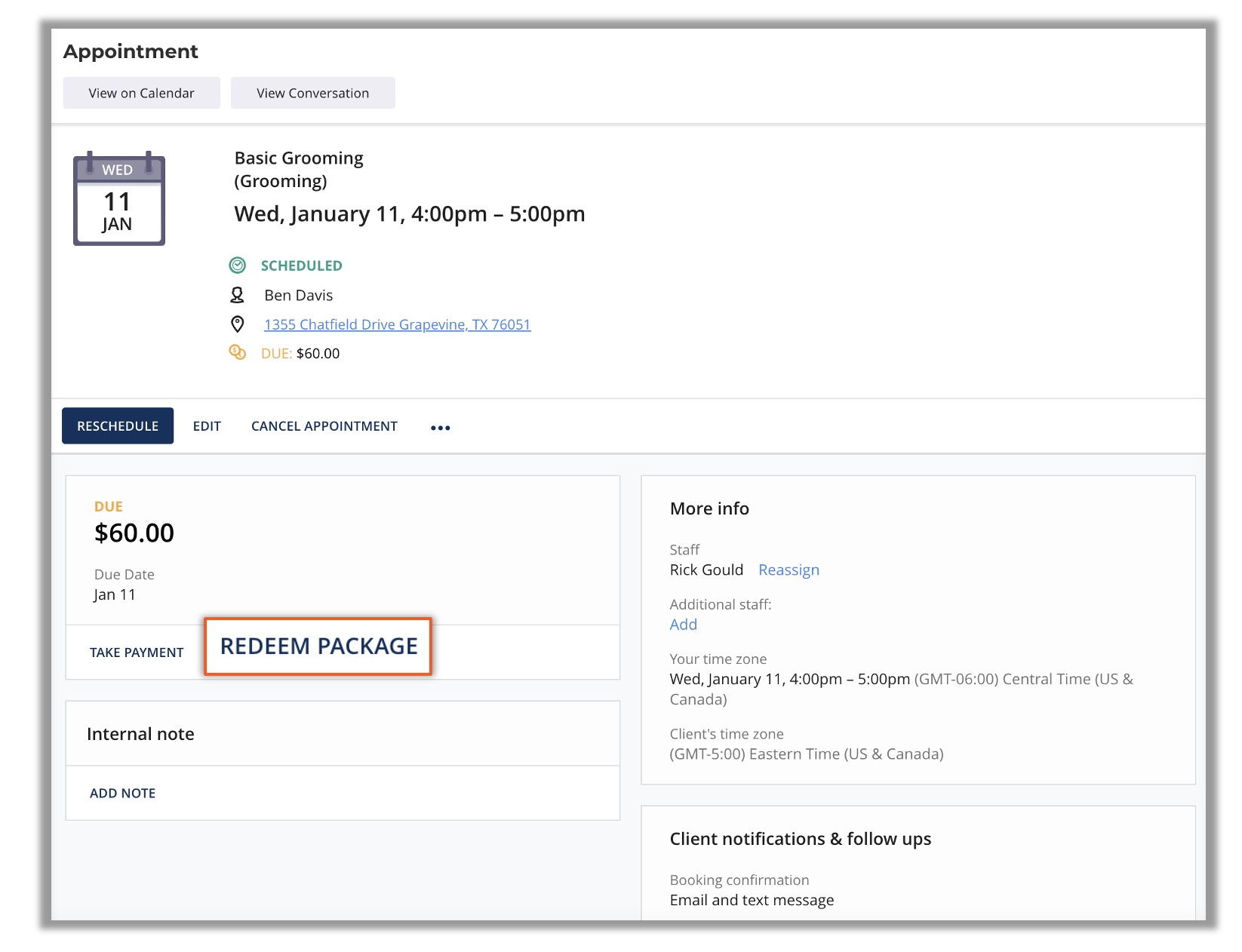Viewport: 1242px width, 952px height.
Task: Click the orange coins due icon
Action: click(237, 352)
